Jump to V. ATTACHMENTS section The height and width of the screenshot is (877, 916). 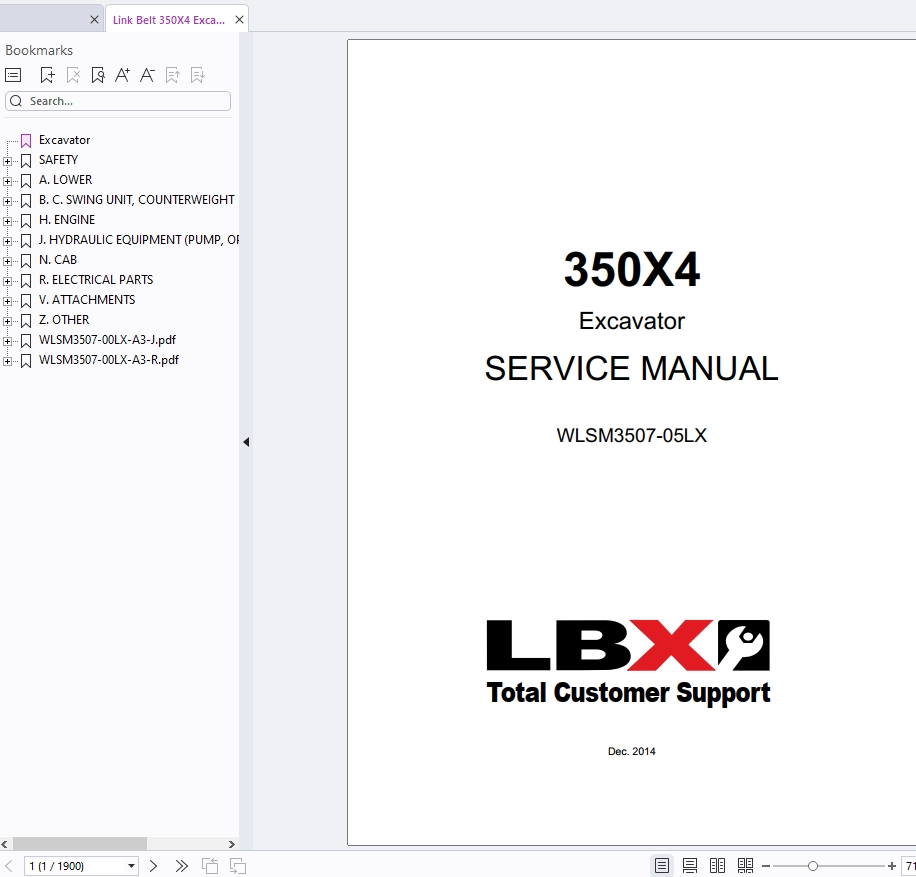(x=87, y=300)
